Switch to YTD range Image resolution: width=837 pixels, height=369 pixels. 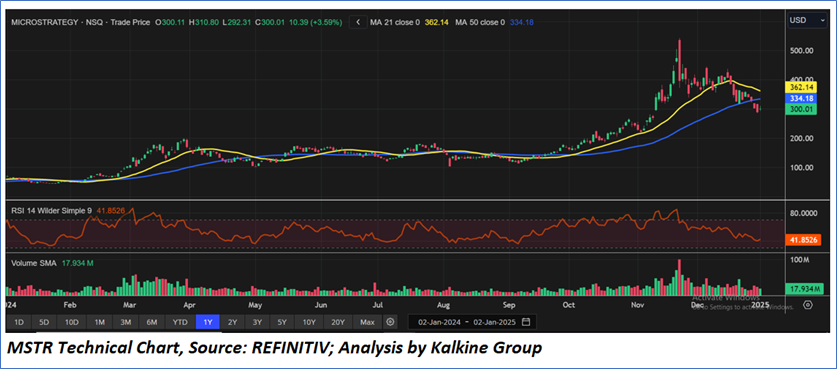(180, 322)
